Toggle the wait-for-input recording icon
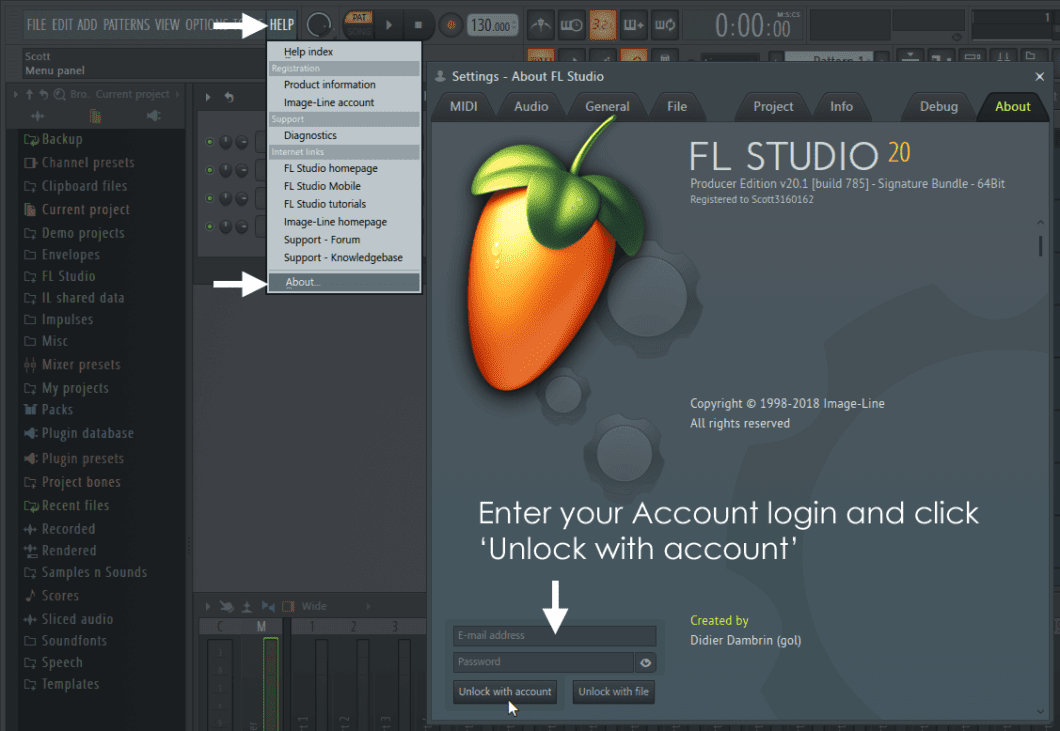 pyautogui.click(x=571, y=24)
